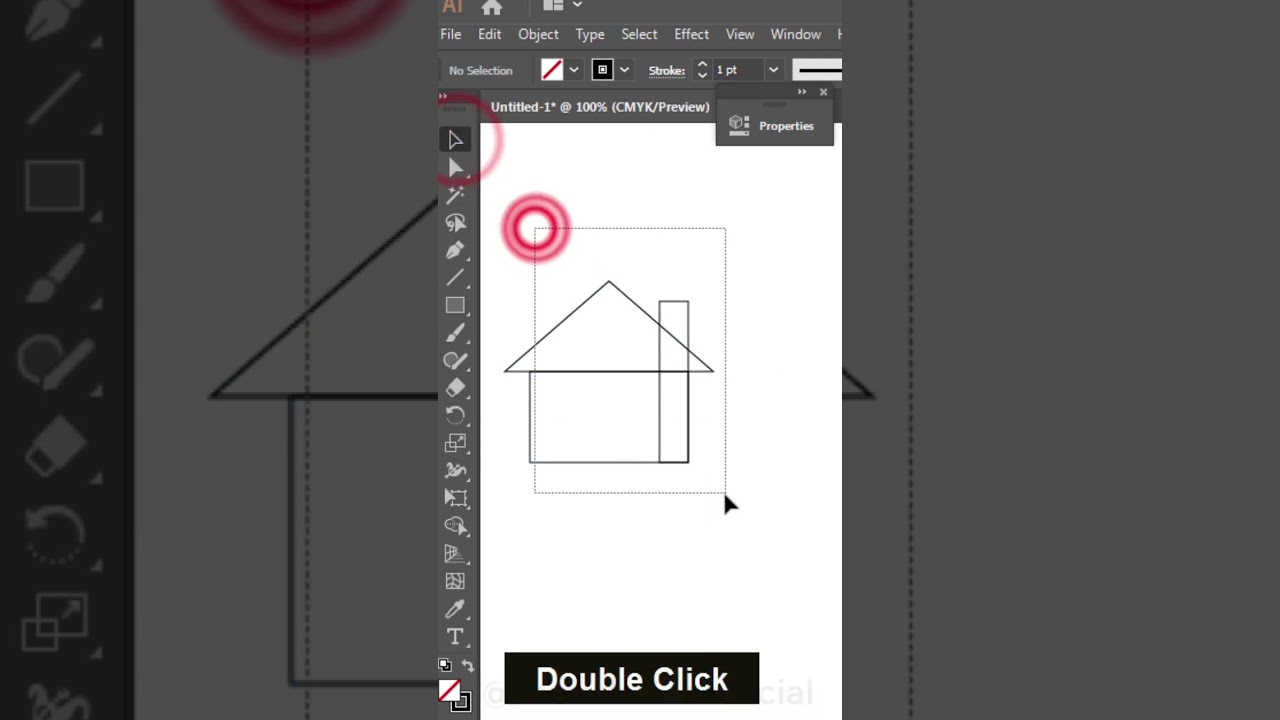Open the Object menu
Image resolution: width=1280 pixels, height=720 pixels.
(538, 34)
